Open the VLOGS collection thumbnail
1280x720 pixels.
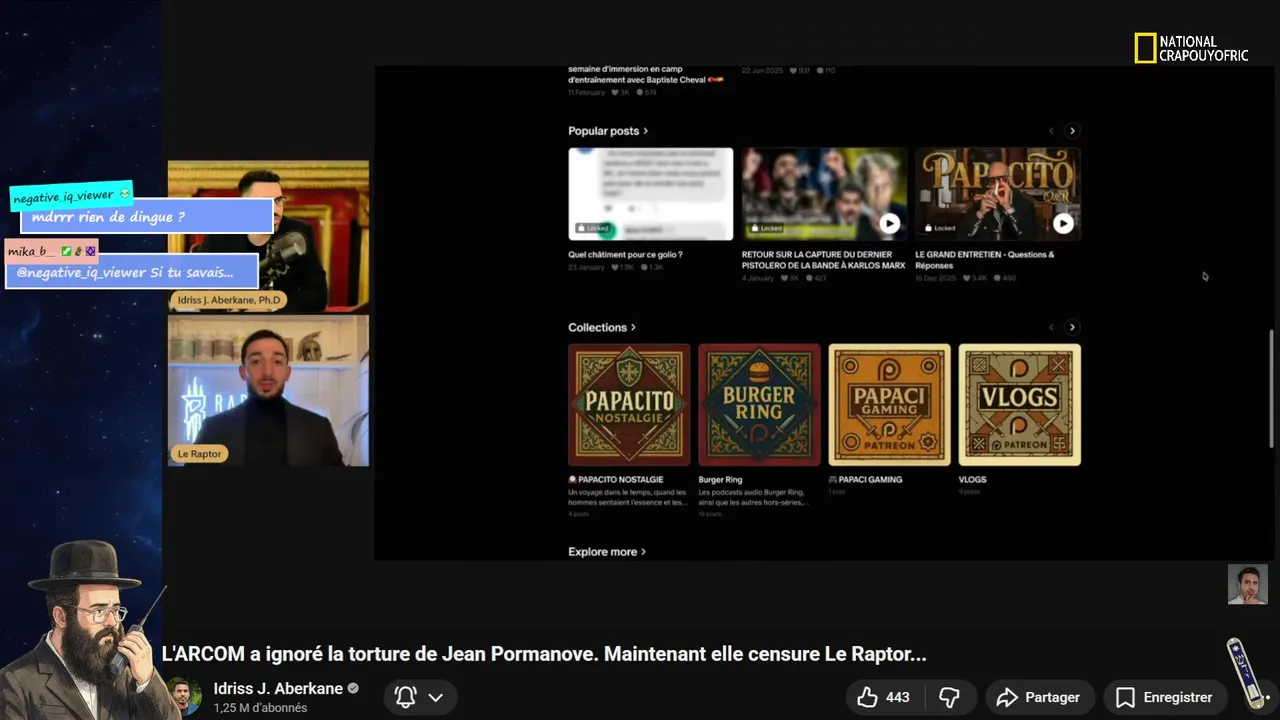click(1019, 405)
